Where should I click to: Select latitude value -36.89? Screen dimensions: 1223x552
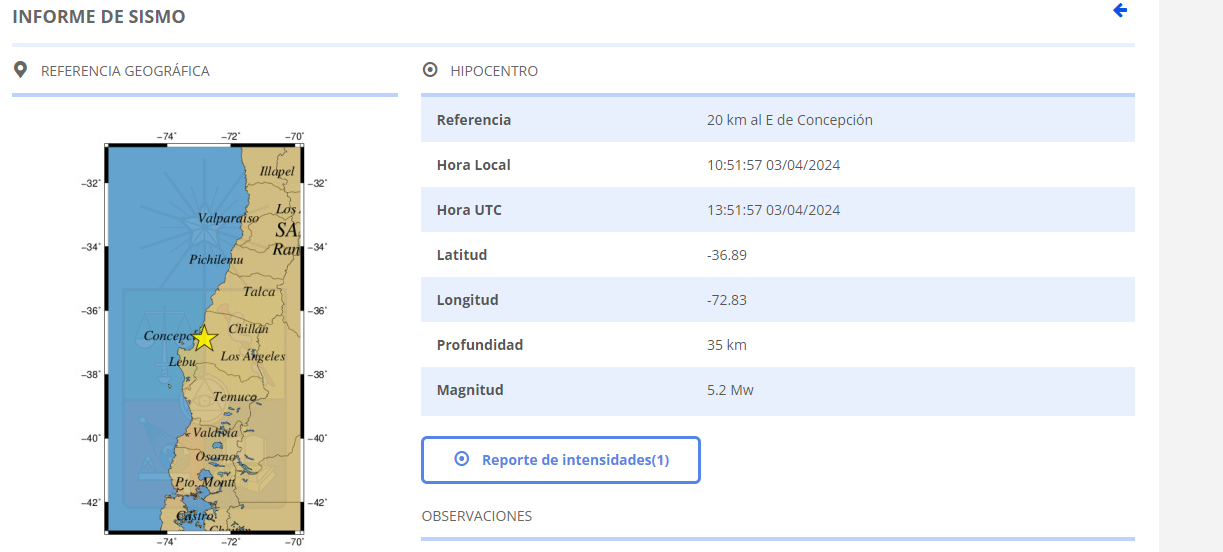pos(727,255)
